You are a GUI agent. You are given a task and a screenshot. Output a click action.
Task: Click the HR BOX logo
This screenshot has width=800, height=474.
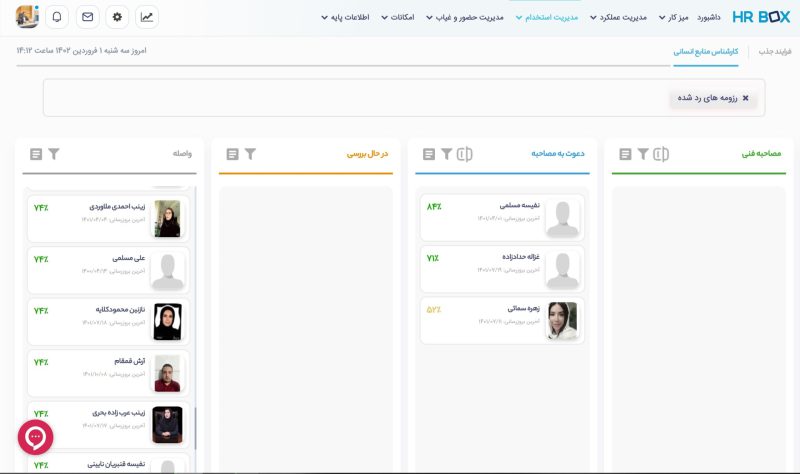coord(761,17)
